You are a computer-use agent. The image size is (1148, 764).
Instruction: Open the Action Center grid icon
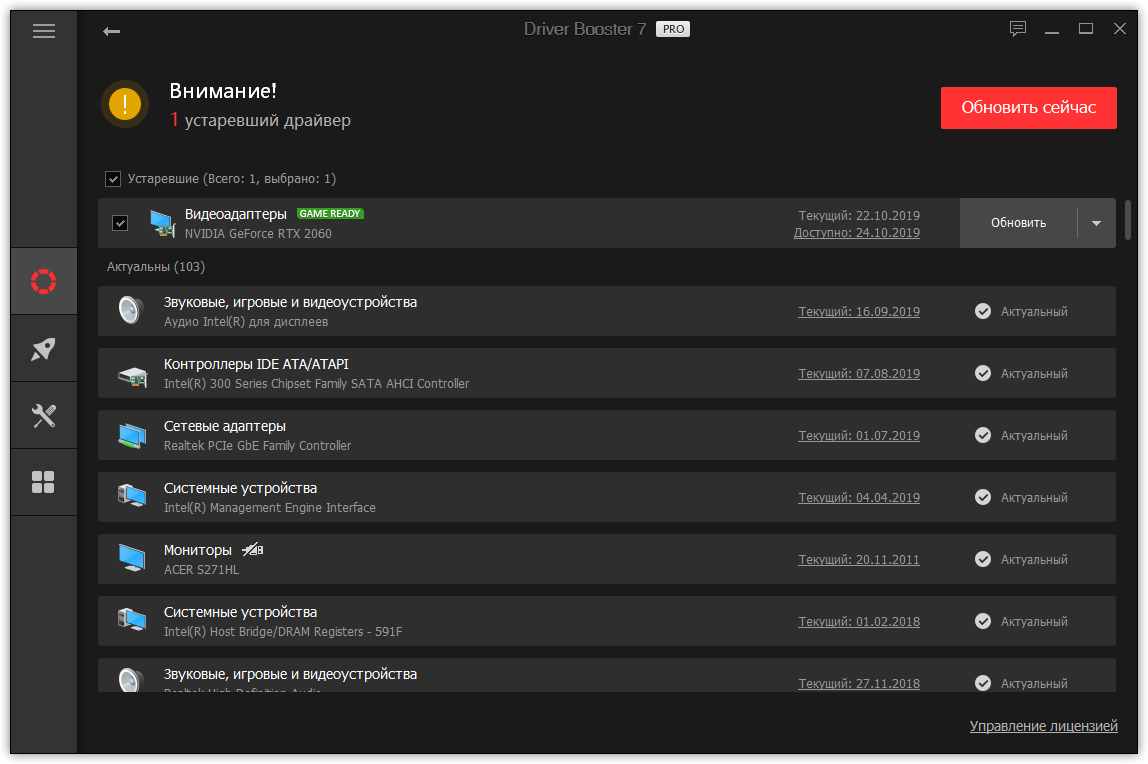(44, 482)
